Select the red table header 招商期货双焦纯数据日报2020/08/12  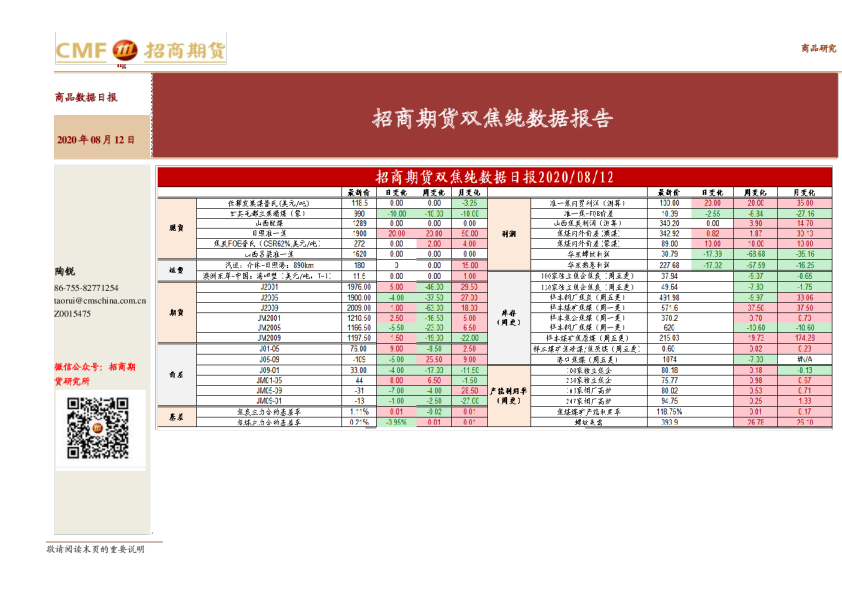point(493,177)
